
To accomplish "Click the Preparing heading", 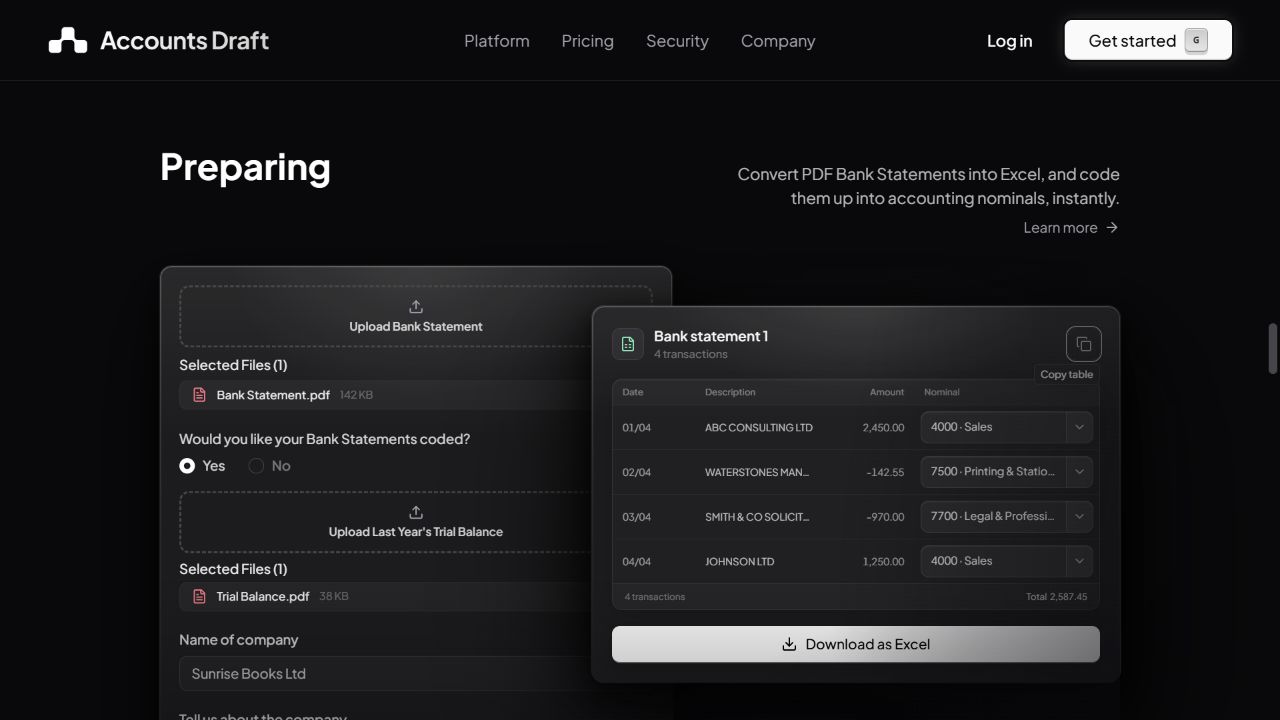I will click(x=245, y=167).
